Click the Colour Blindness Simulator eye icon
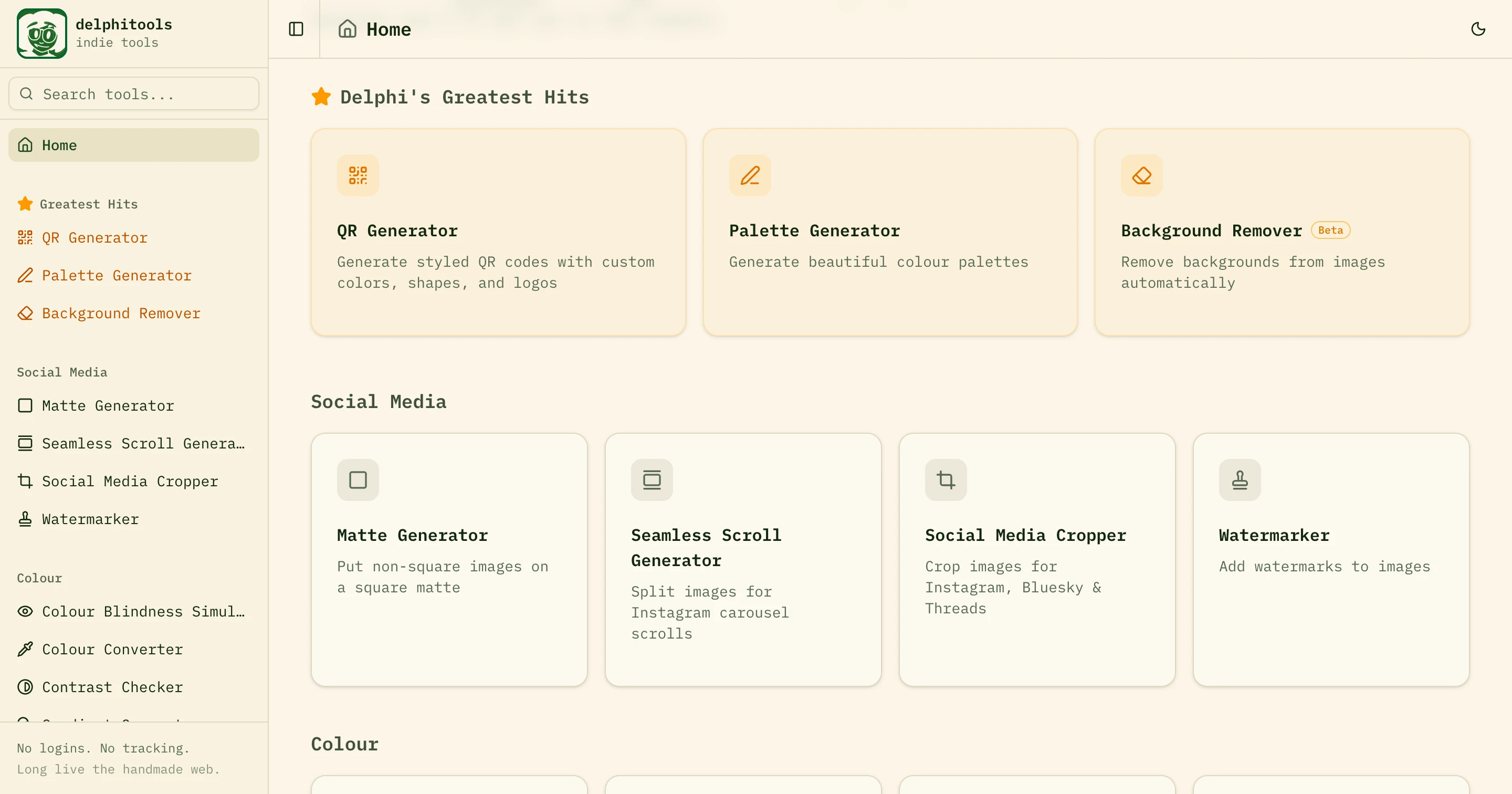 pos(25,611)
